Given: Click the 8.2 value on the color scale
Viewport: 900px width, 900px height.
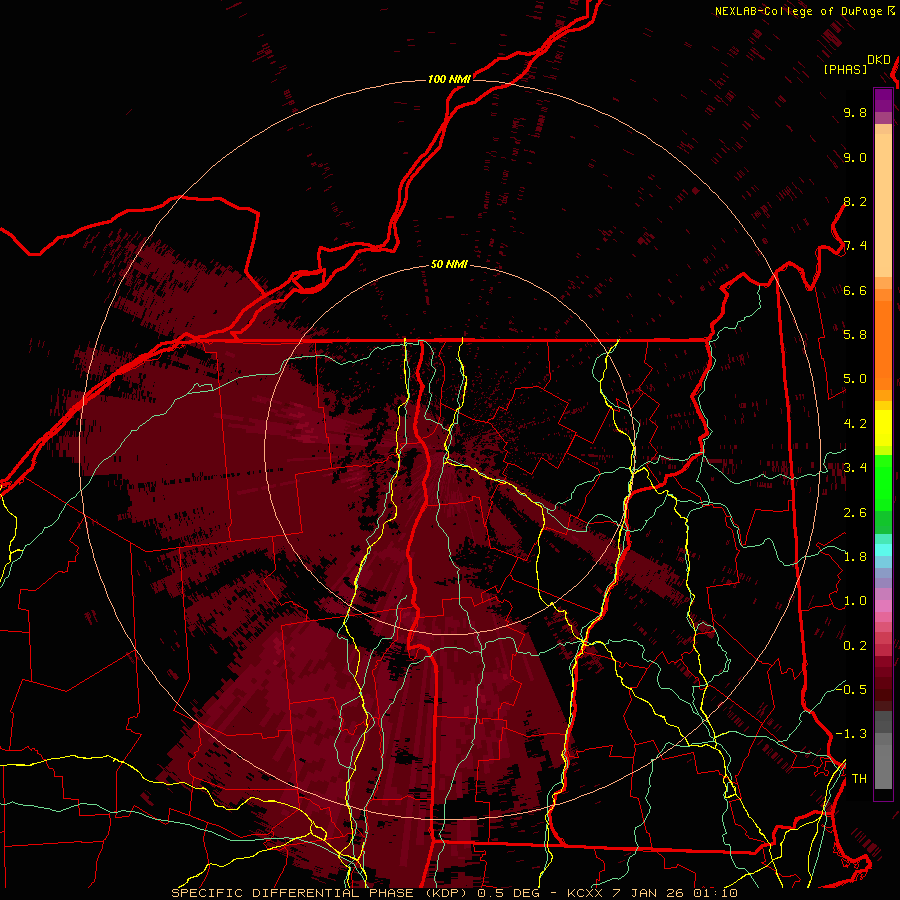Looking at the screenshot, I should (x=855, y=202).
